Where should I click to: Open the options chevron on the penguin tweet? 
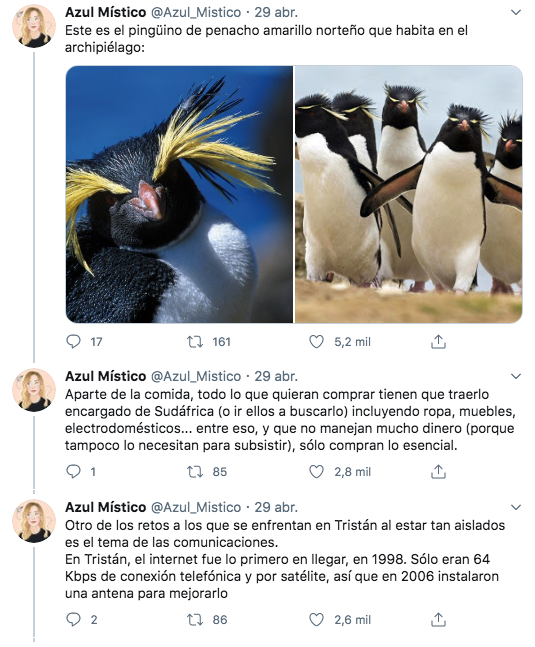(516, 12)
